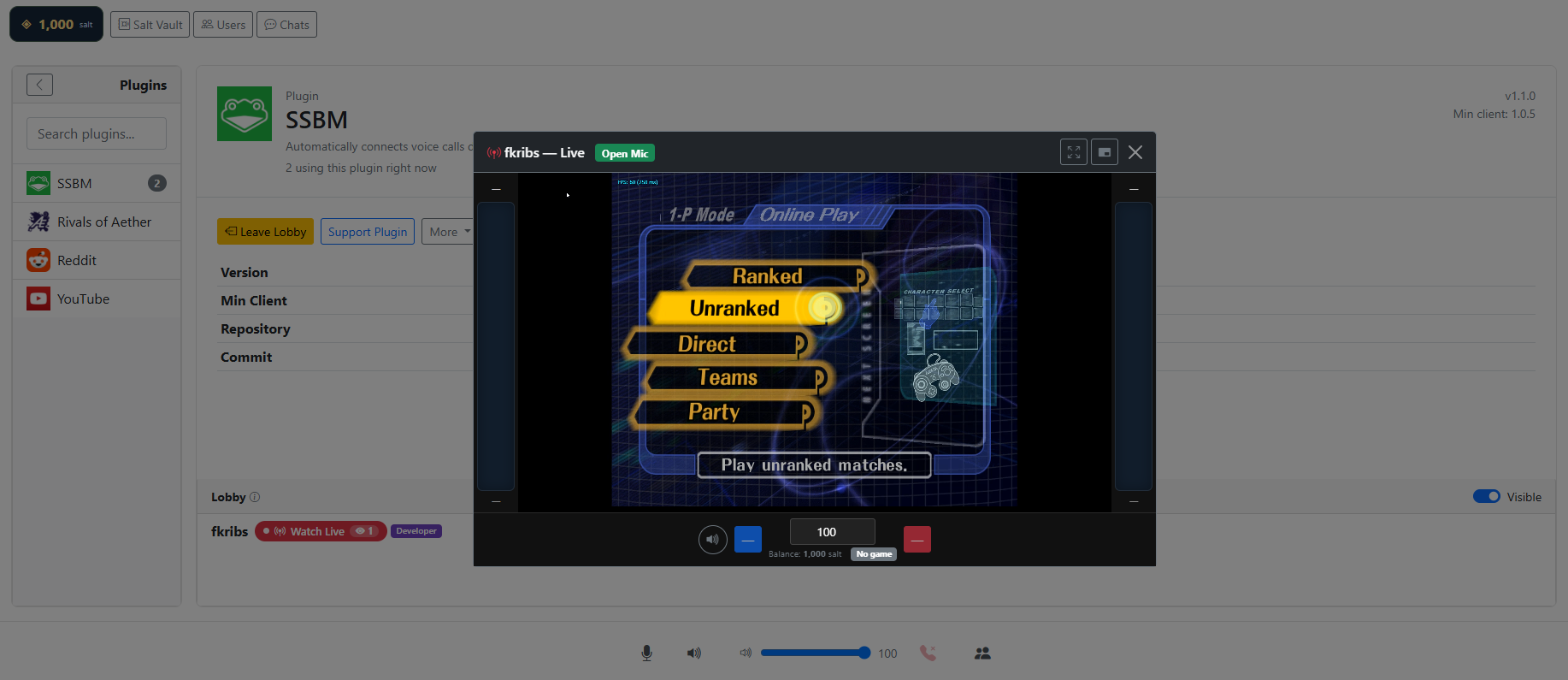
Task: Close the fkribs Live stream window
Action: (x=1135, y=152)
